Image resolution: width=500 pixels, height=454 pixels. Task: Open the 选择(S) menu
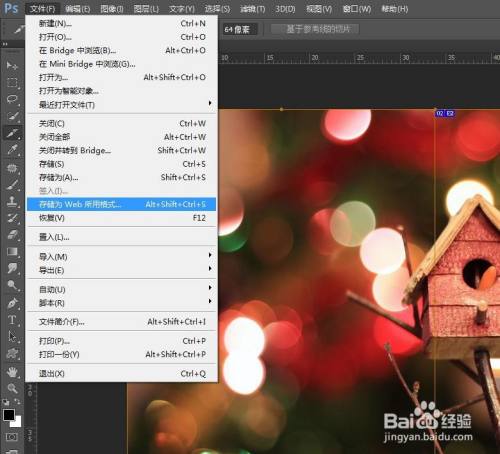point(217,9)
